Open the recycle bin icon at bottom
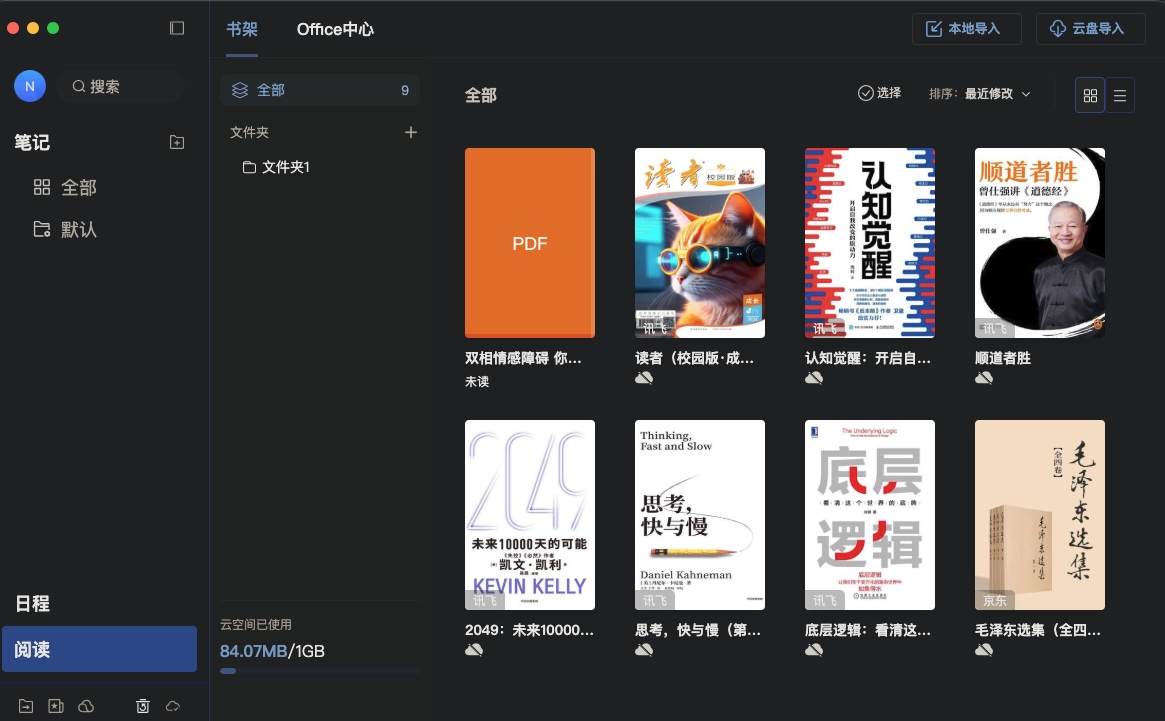Image resolution: width=1165 pixels, height=721 pixels. [143, 706]
